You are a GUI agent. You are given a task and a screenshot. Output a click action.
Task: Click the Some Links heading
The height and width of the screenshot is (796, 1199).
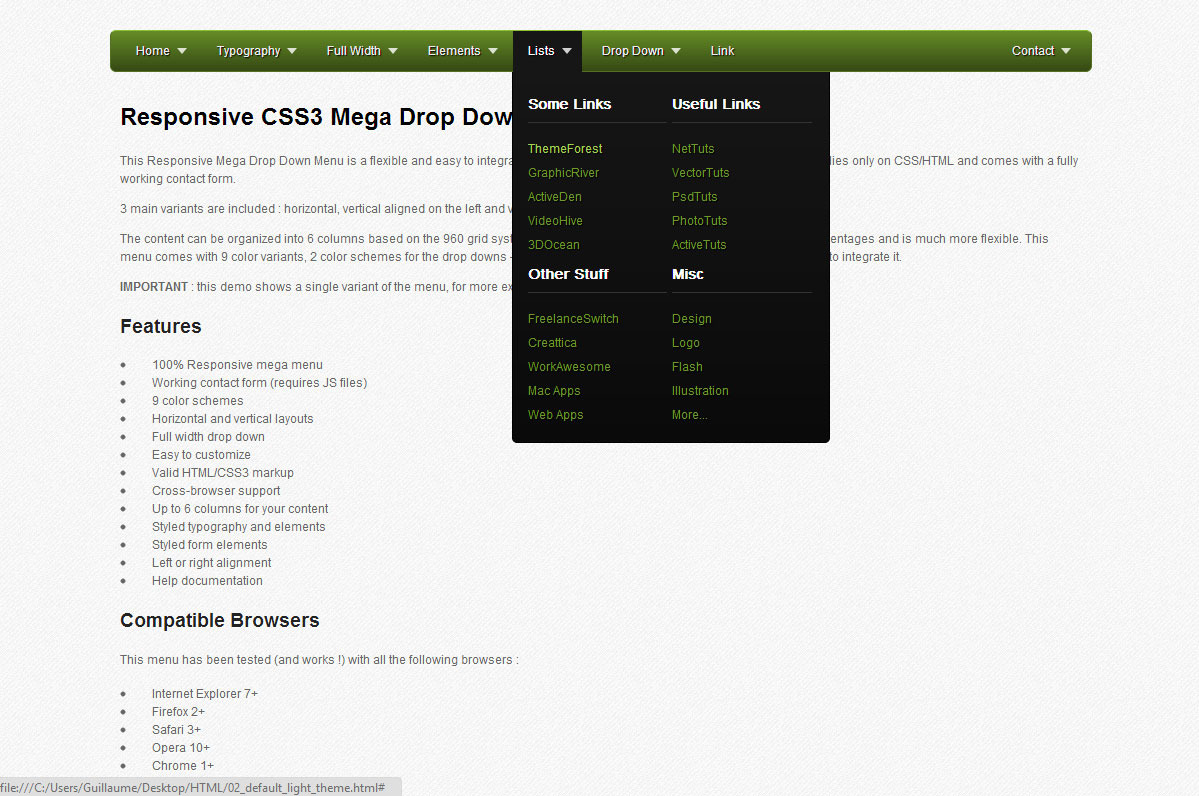coord(570,104)
